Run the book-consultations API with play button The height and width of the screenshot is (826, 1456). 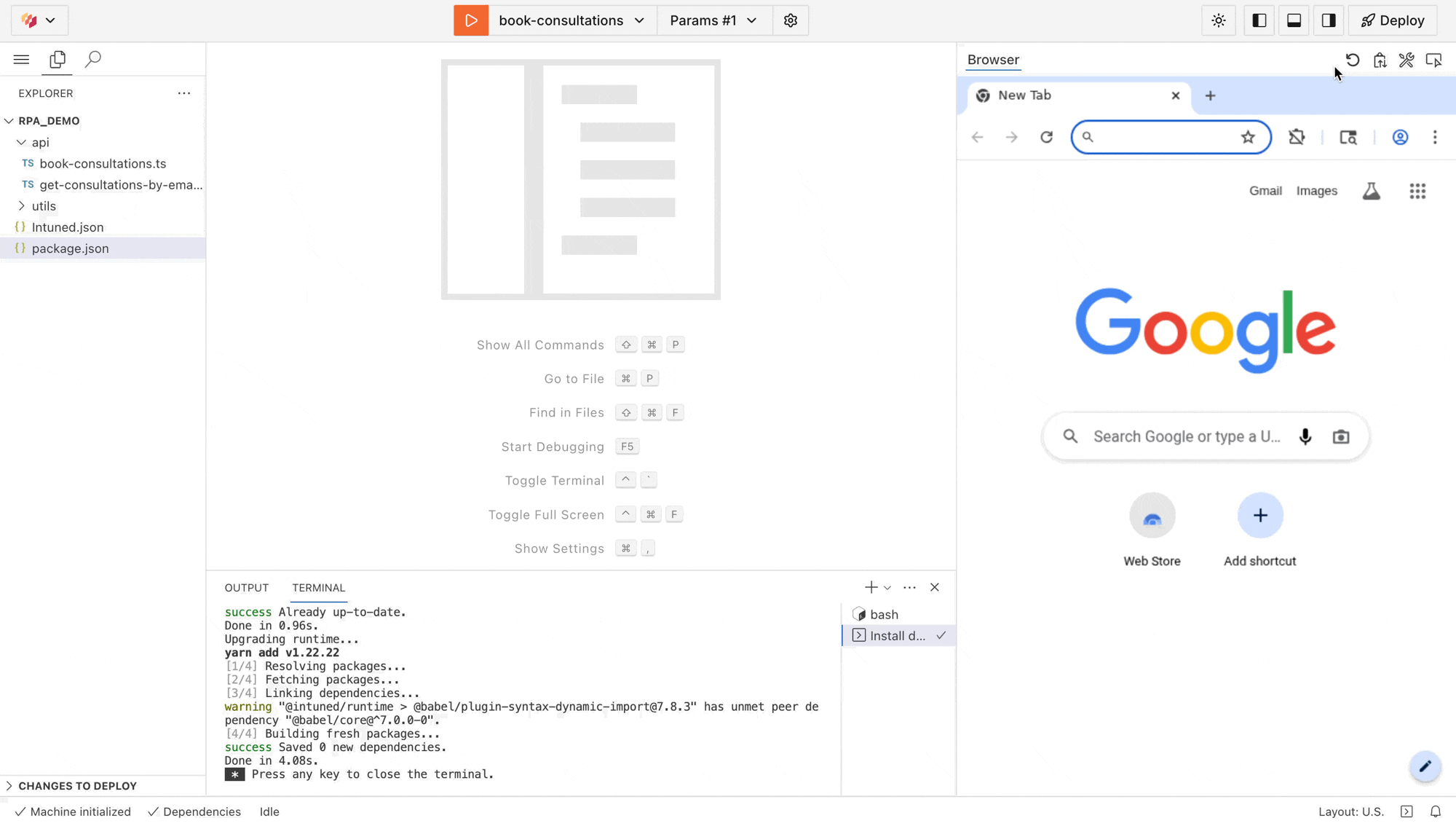[x=471, y=20]
